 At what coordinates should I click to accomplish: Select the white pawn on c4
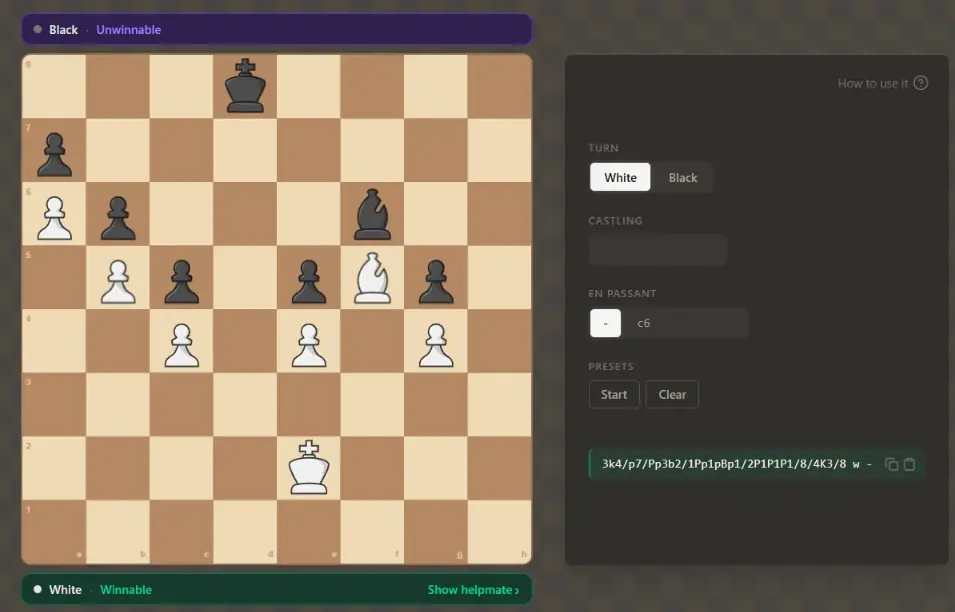tap(181, 345)
